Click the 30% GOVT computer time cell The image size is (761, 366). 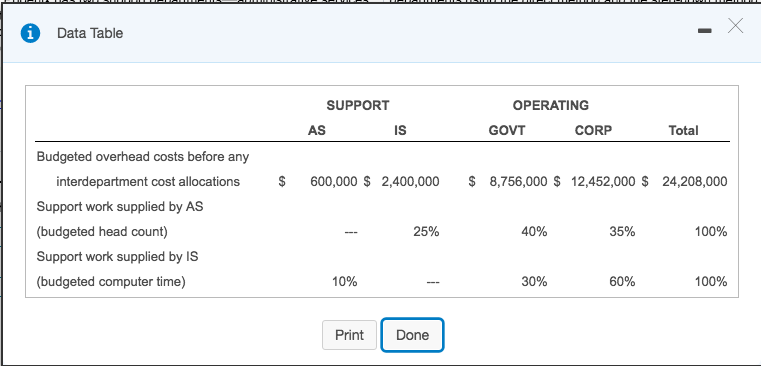click(x=534, y=282)
